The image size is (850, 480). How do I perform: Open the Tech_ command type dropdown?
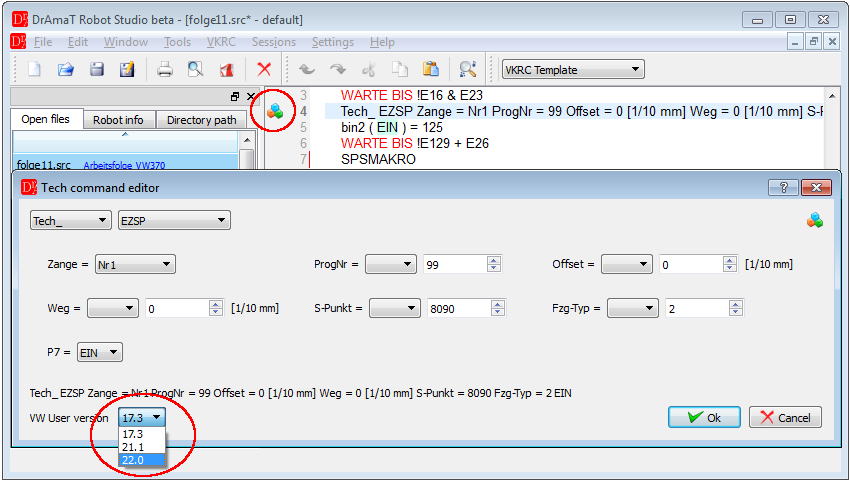(x=70, y=221)
